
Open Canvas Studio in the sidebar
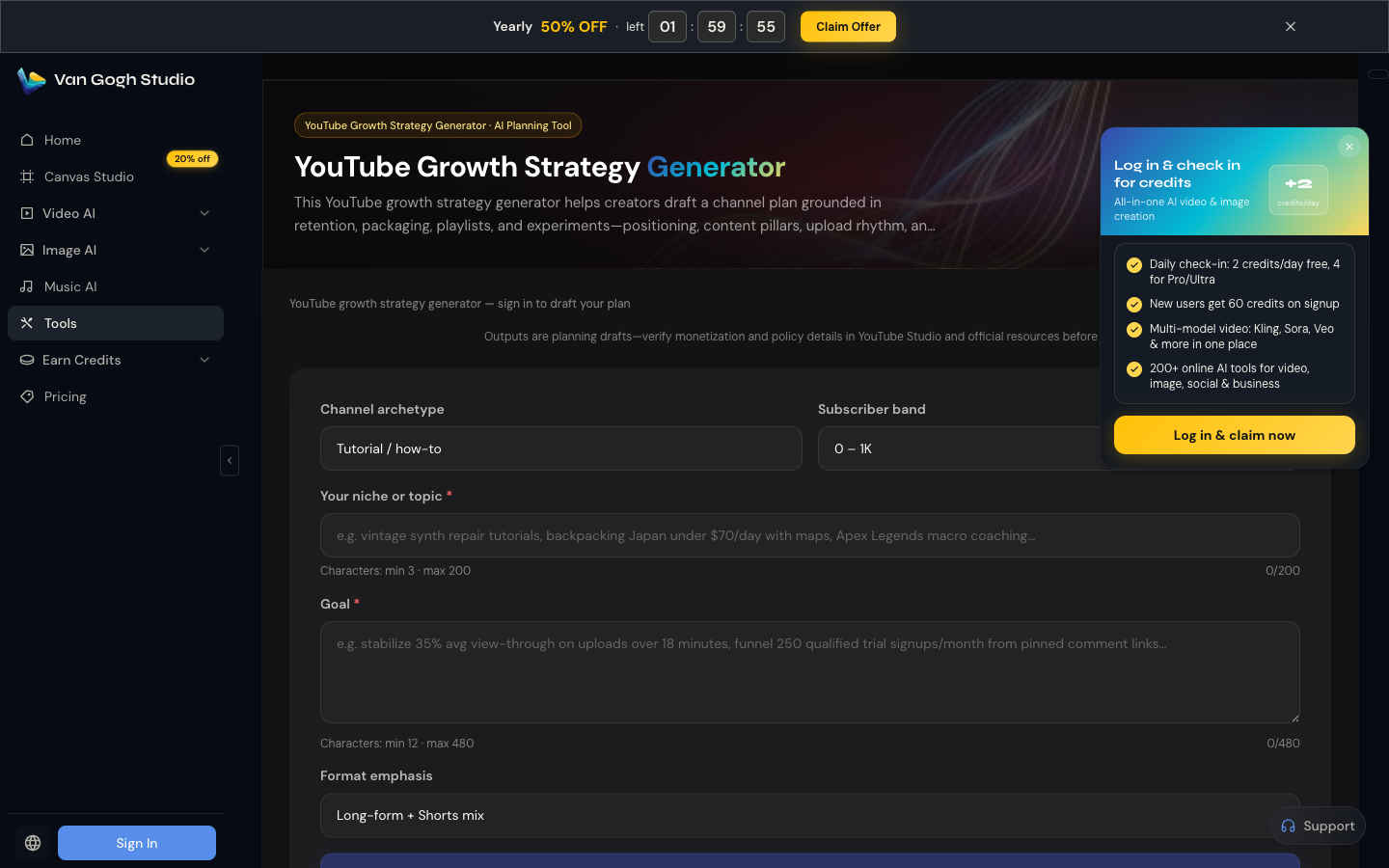click(116, 176)
